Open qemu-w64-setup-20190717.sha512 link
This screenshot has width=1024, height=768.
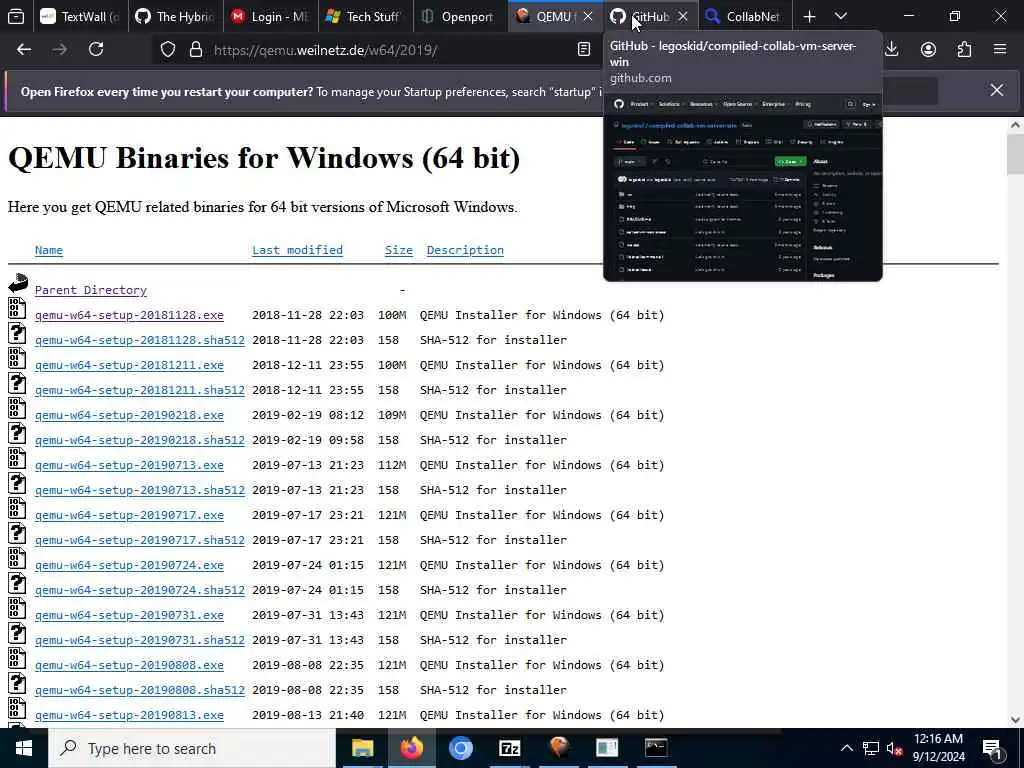[x=140, y=540]
